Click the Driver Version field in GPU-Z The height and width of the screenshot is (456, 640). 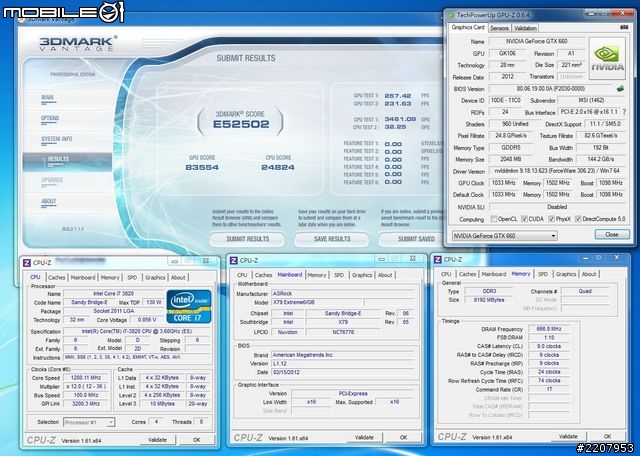(x=557, y=171)
